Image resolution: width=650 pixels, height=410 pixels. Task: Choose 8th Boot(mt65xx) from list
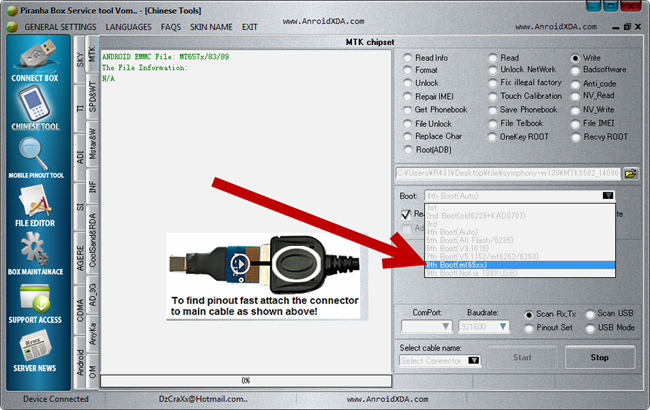pyautogui.click(x=520, y=265)
